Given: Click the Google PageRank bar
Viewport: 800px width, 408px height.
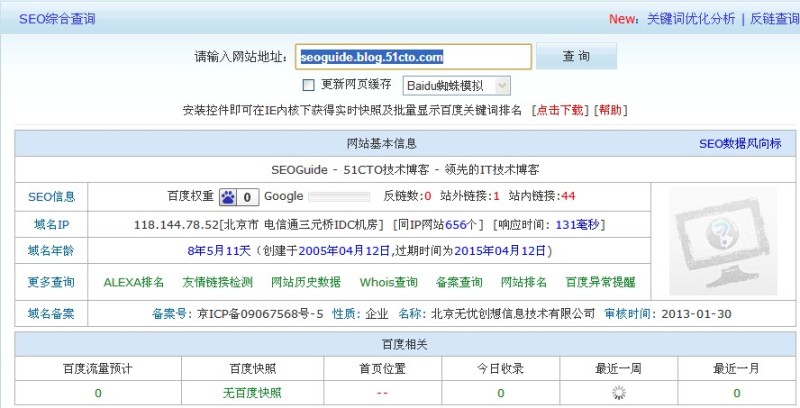Looking at the screenshot, I should point(339,197).
